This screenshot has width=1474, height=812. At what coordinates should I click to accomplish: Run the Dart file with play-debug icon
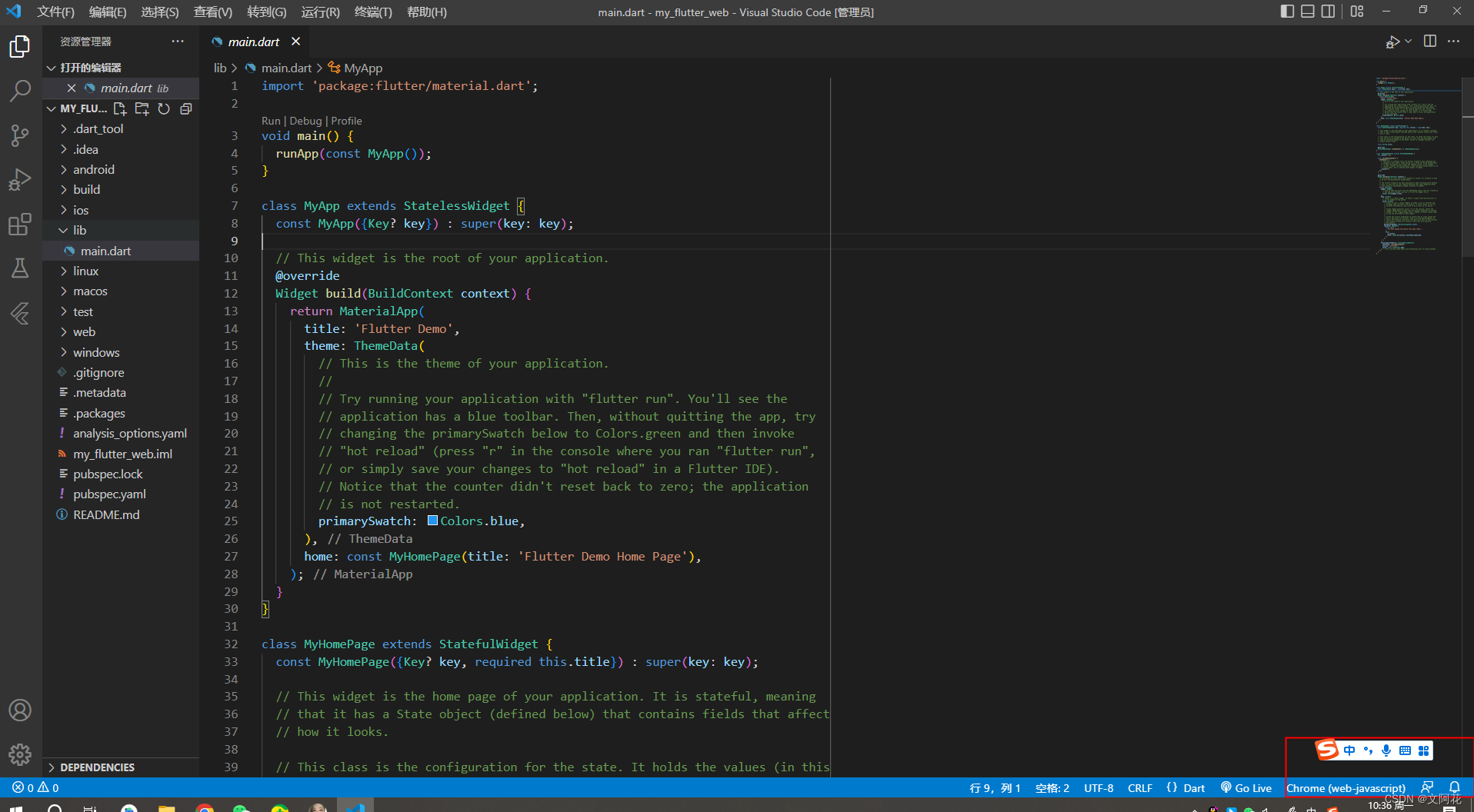click(1392, 42)
